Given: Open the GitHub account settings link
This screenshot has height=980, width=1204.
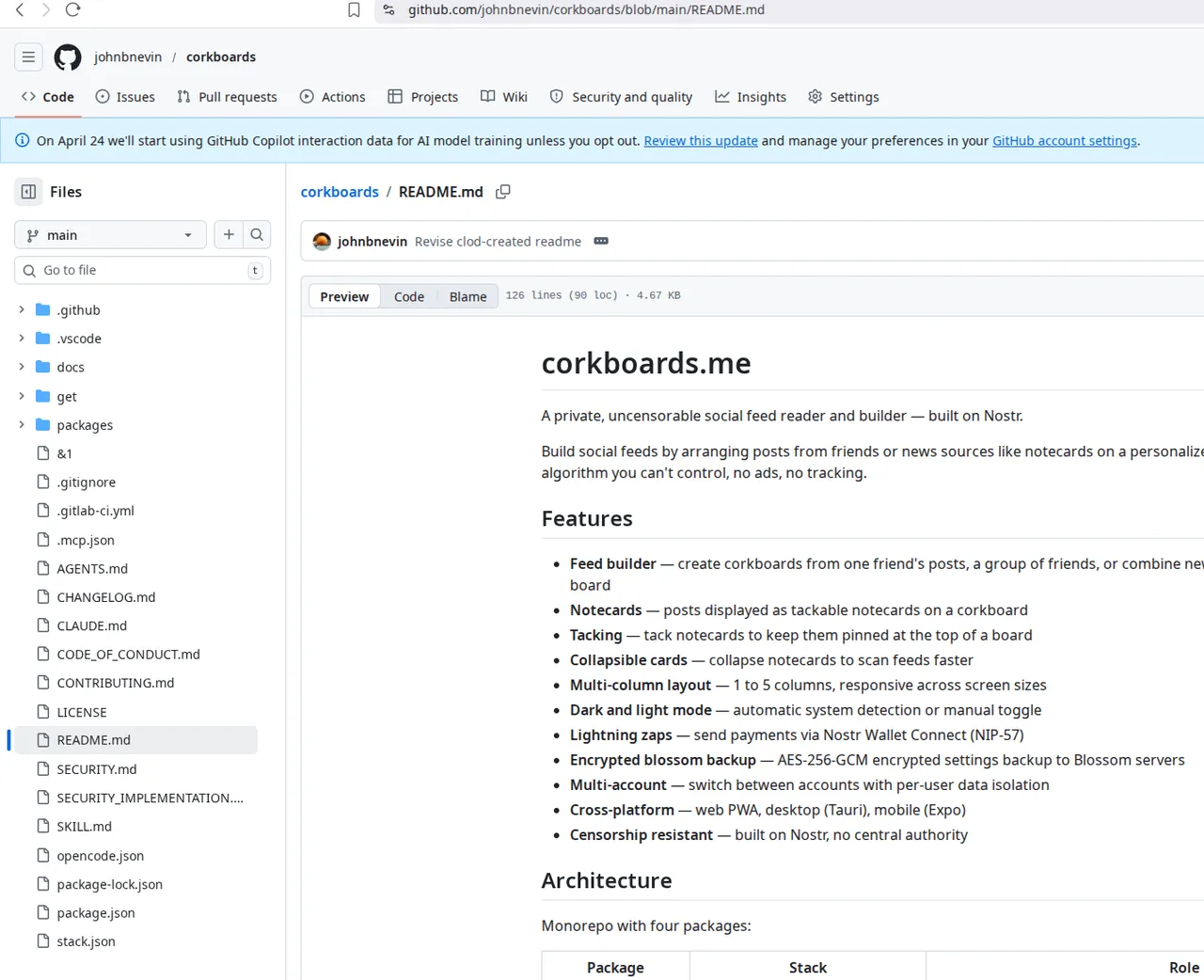Looking at the screenshot, I should tap(1065, 141).
